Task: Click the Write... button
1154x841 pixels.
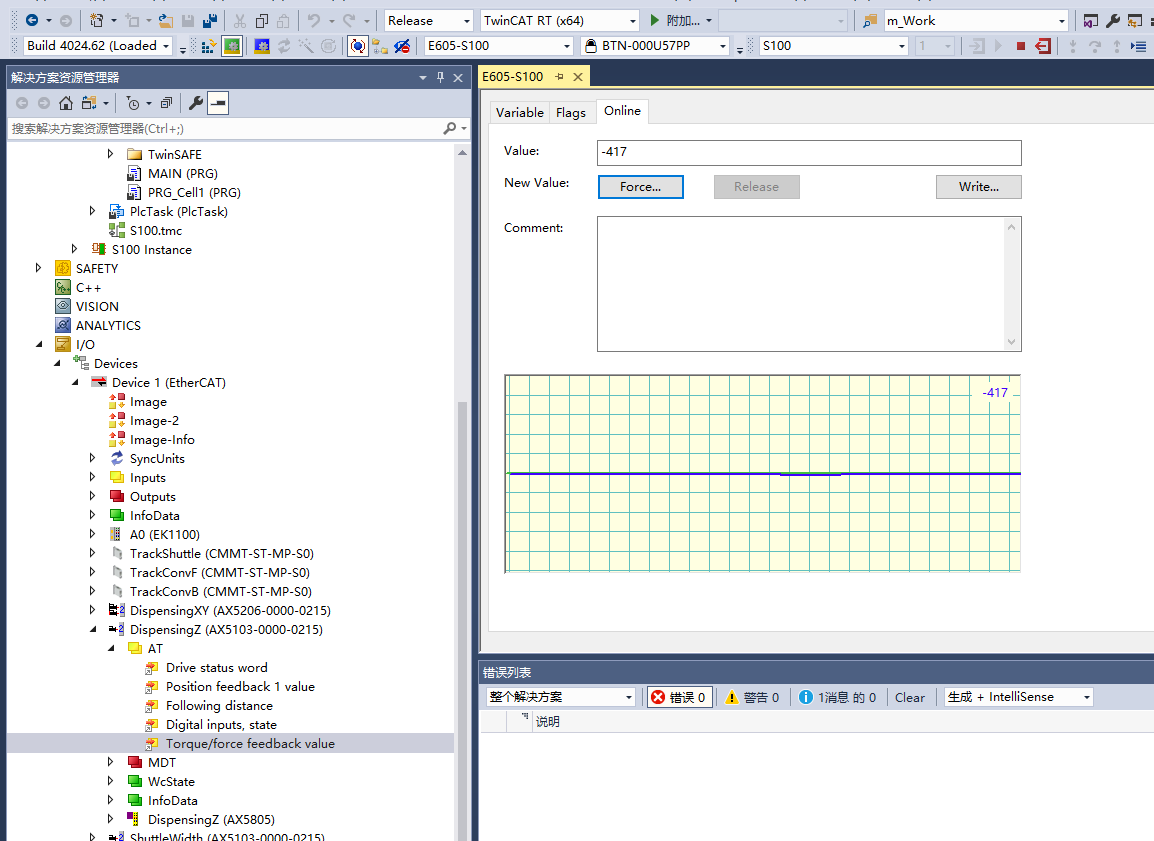Action: click(978, 187)
